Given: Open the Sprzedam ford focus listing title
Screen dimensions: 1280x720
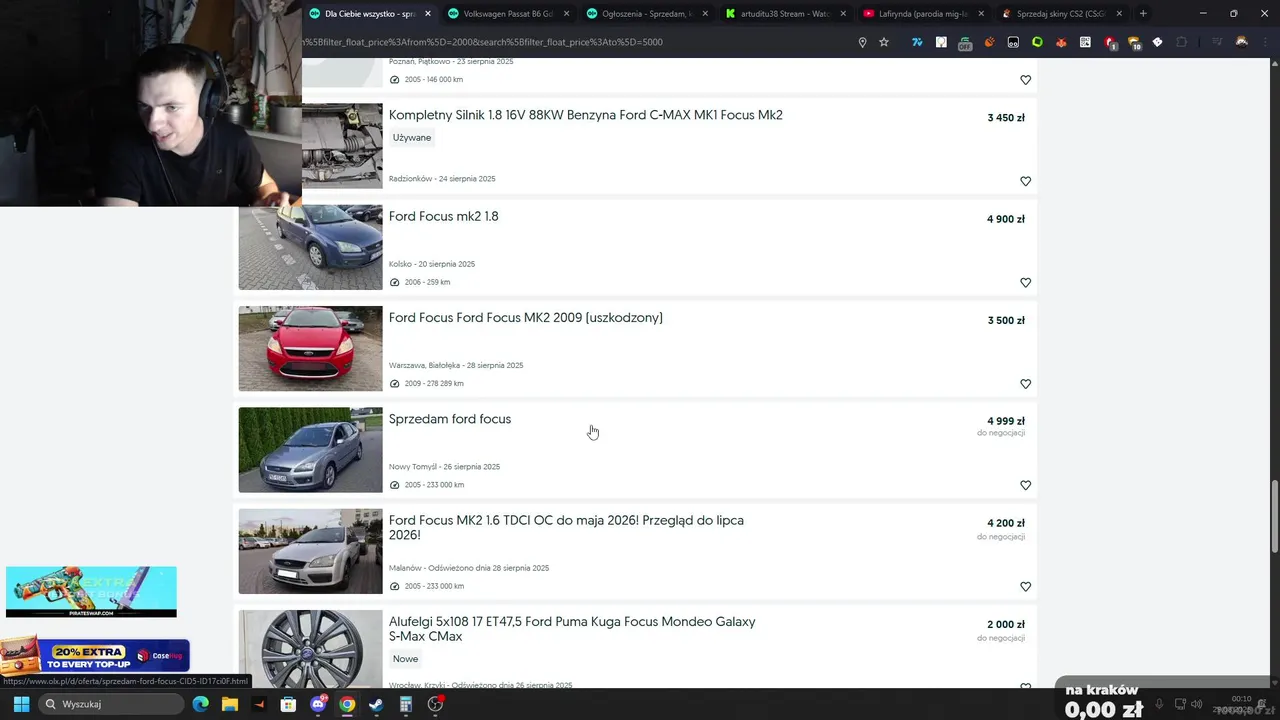Looking at the screenshot, I should tap(449, 419).
